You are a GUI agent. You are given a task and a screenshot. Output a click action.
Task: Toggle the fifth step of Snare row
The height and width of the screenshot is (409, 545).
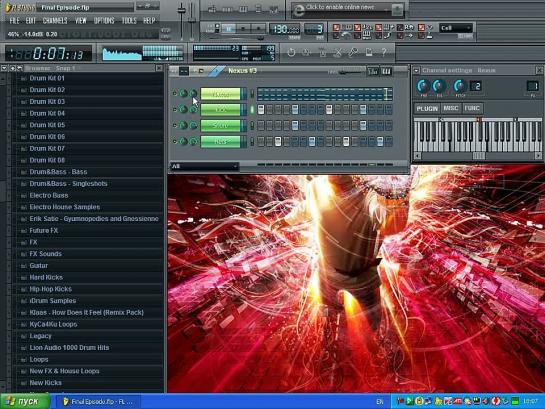[x=295, y=126]
